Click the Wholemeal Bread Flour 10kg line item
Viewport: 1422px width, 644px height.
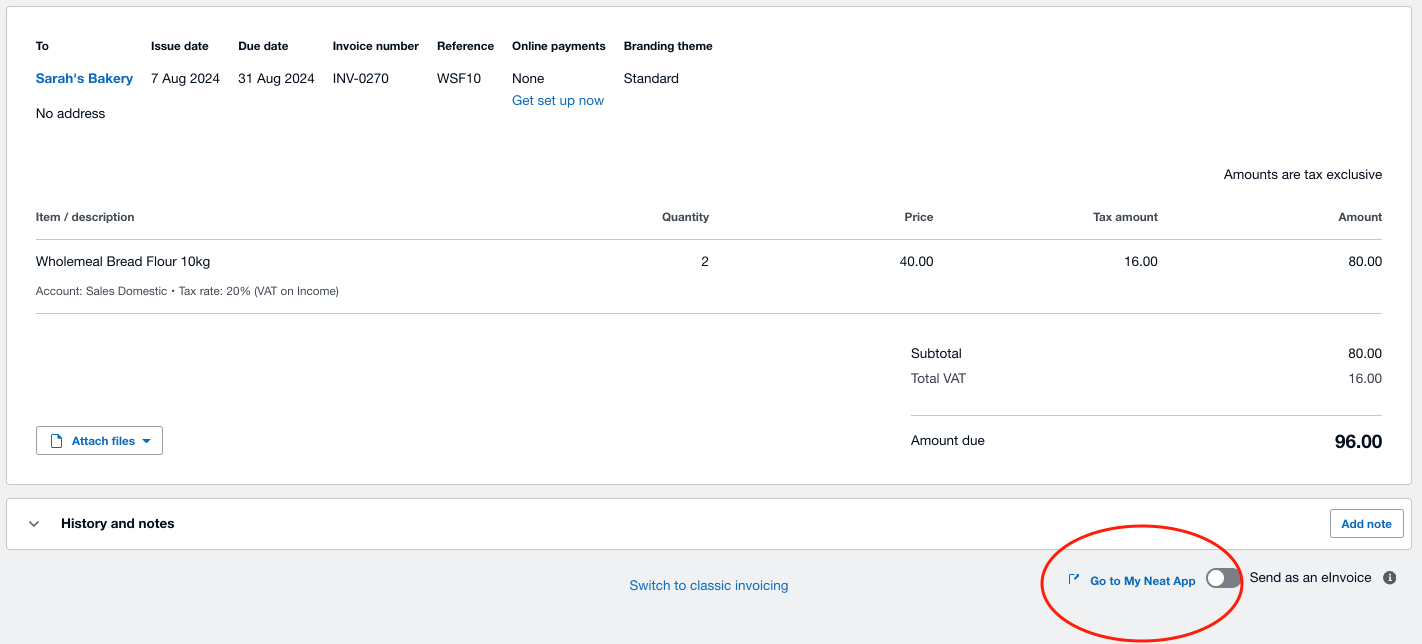pos(122,261)
